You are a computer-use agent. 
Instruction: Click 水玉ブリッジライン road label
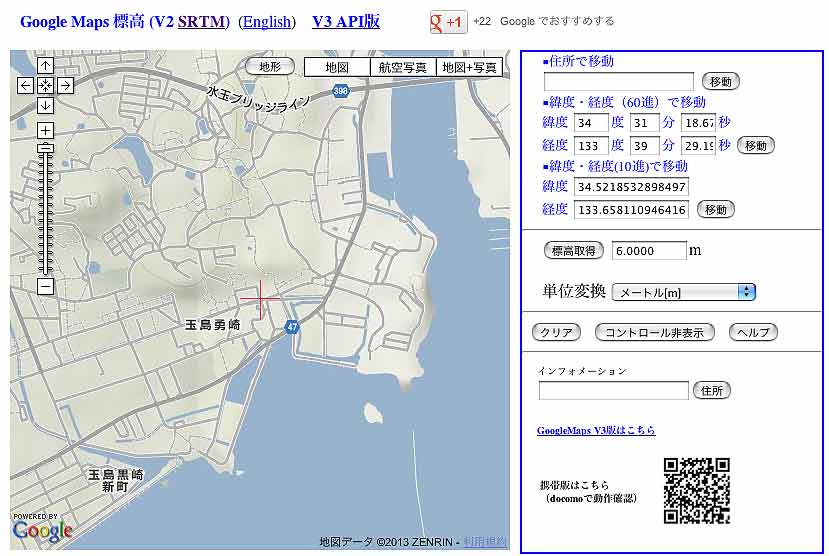click(x=258, y=99)
